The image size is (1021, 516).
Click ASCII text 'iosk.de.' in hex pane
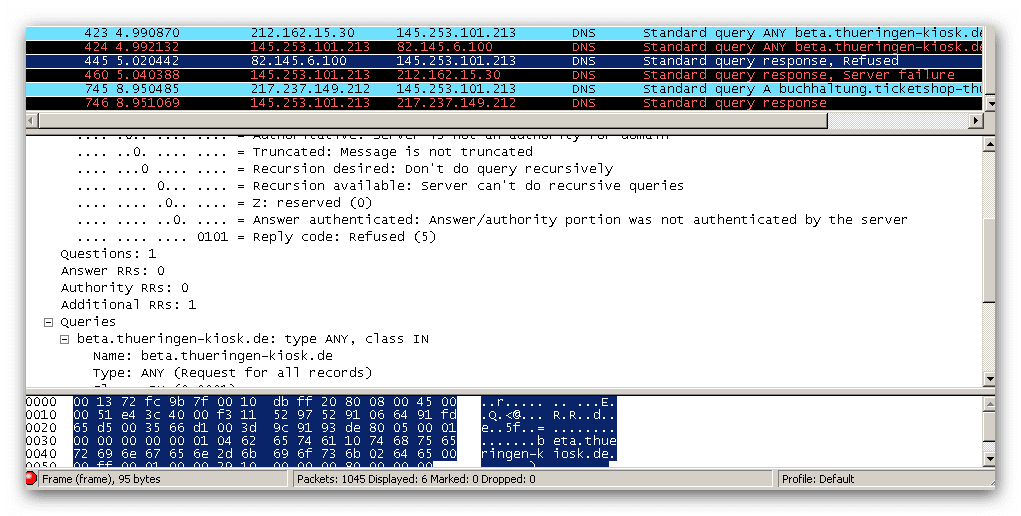coord(584,453)
